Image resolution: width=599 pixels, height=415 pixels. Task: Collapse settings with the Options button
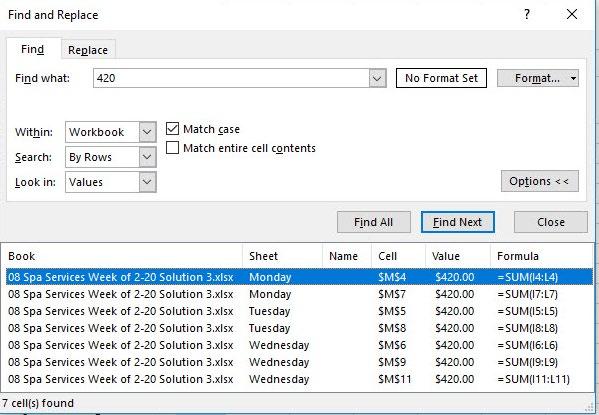click(x=540, y=181)
